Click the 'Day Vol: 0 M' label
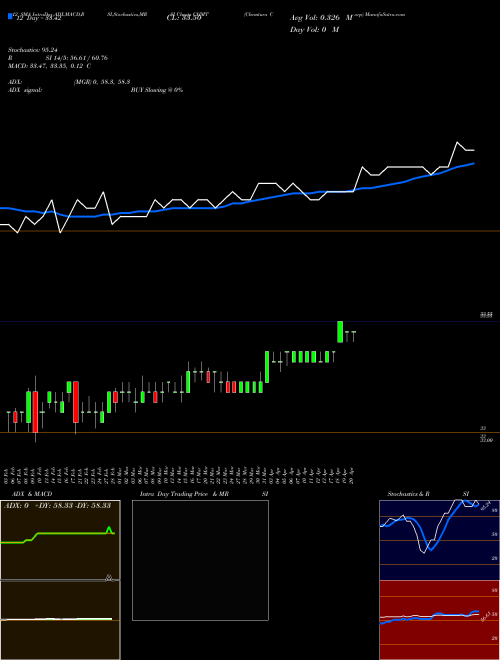500x660 pixels. tap(314, 30)
